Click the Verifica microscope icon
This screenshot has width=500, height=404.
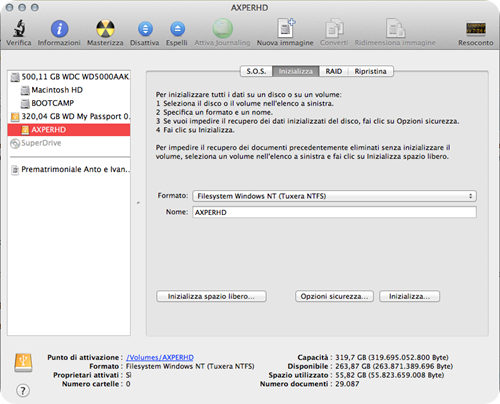[x=19, y=28]
